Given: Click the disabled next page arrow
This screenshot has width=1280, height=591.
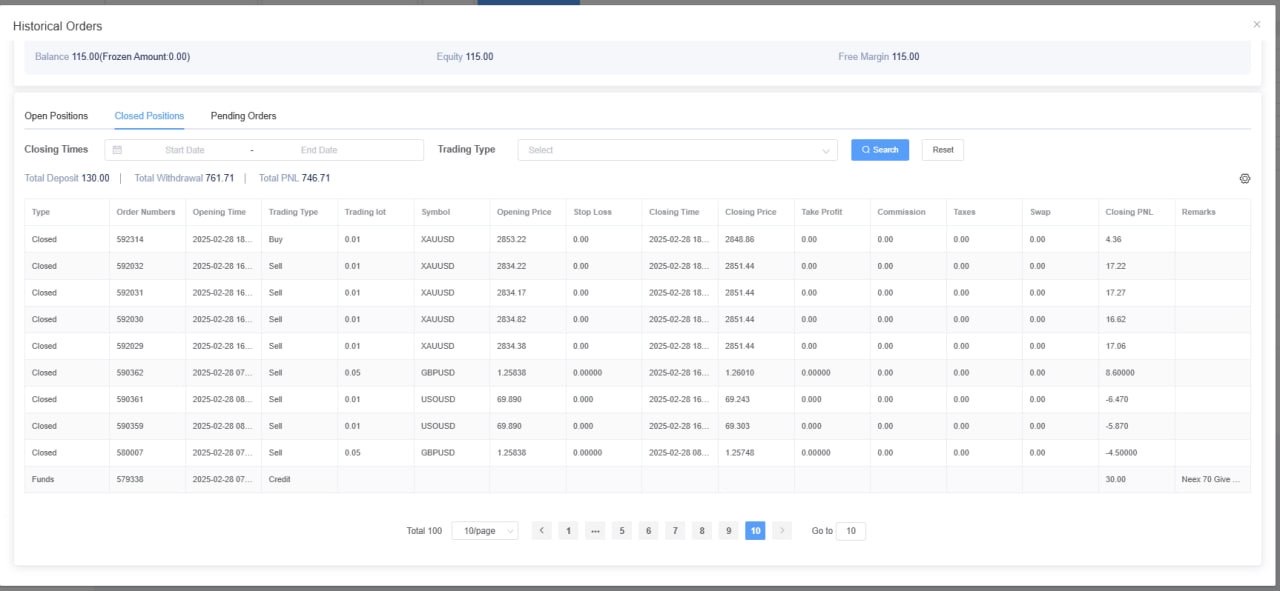Looking at the screenshot, I should (782, 531).
